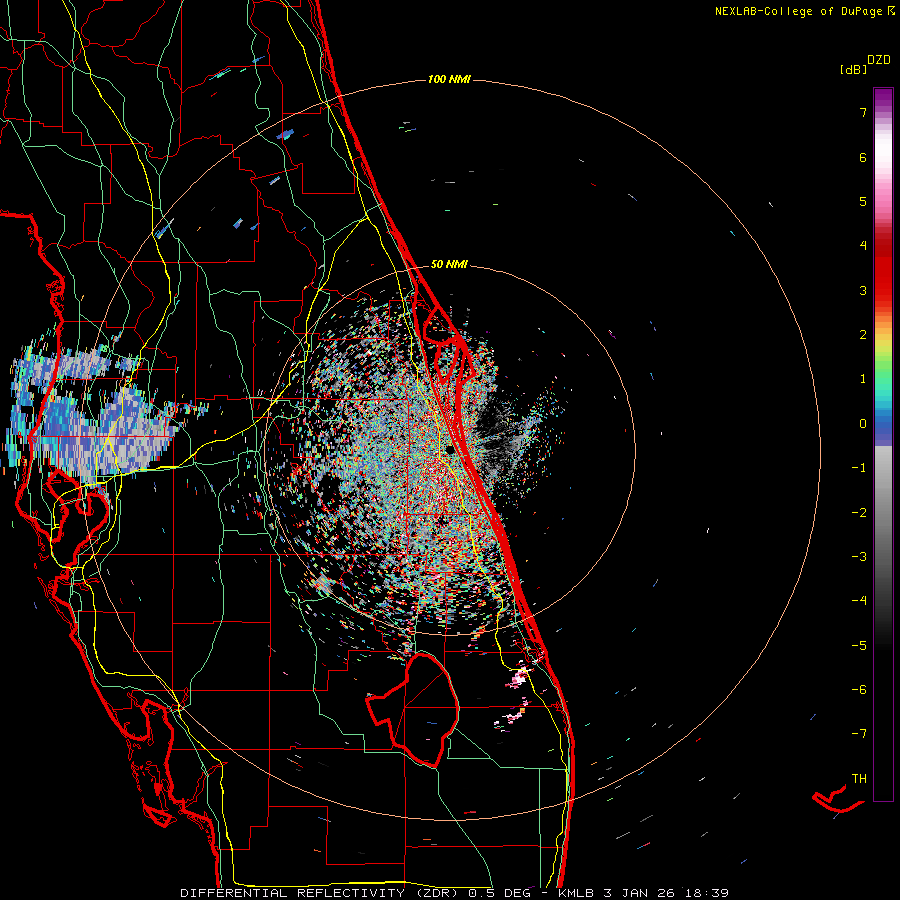Click the -4 scale value
The image size is (900, 900).
859,601
